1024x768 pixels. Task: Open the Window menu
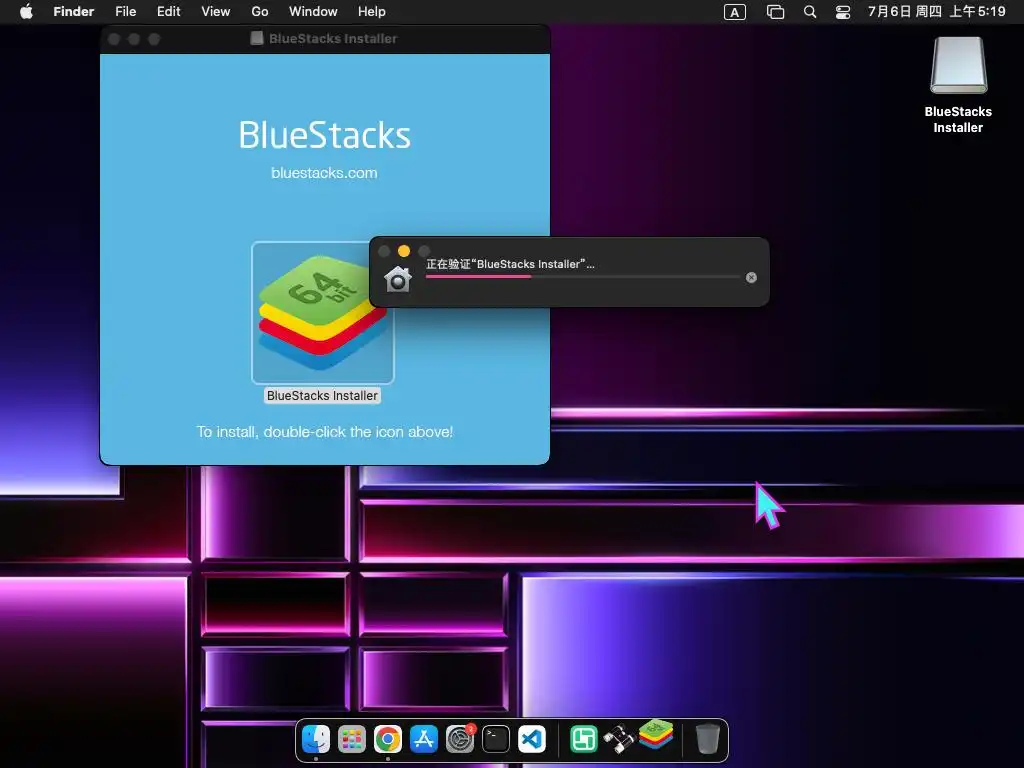pos(313,12)
